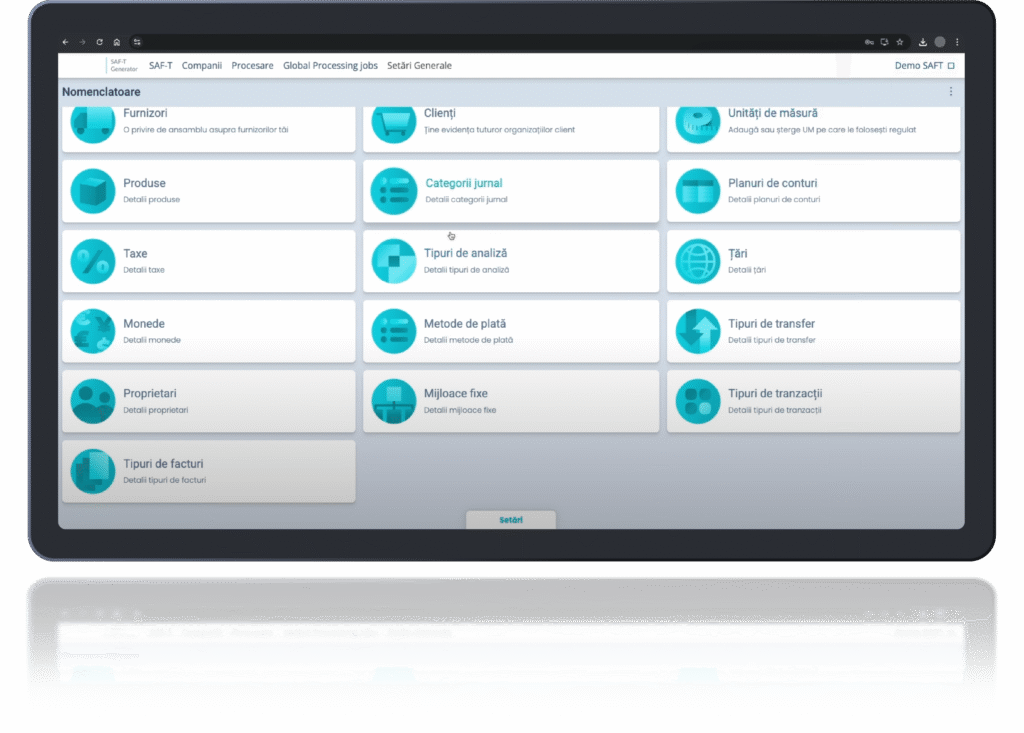Open the Categorii jurnal link

464,184
